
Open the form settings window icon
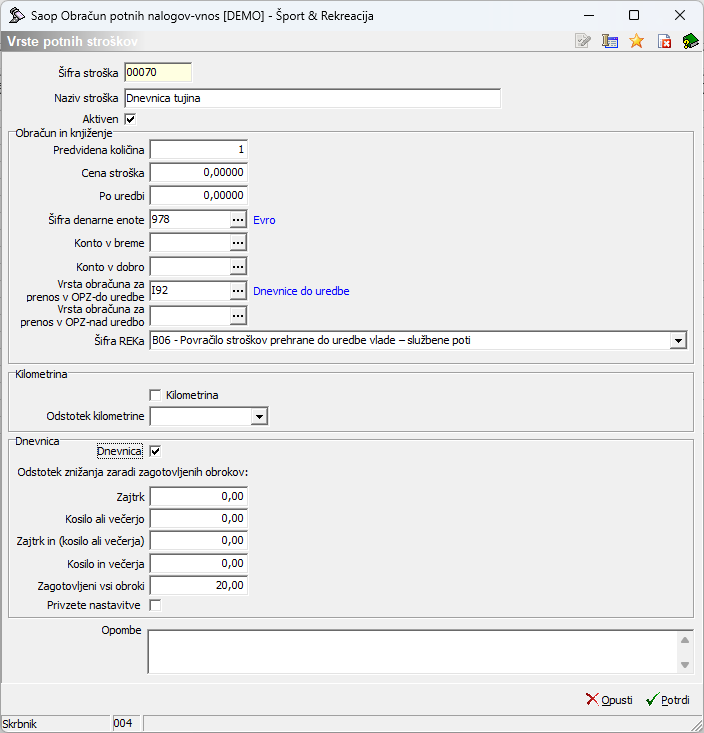pos(610,41)
